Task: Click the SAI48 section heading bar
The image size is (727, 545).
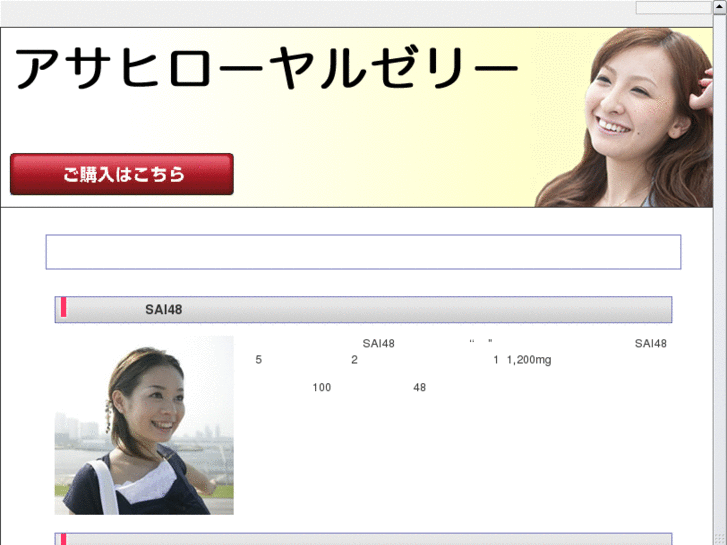Action: coord(363,309)
